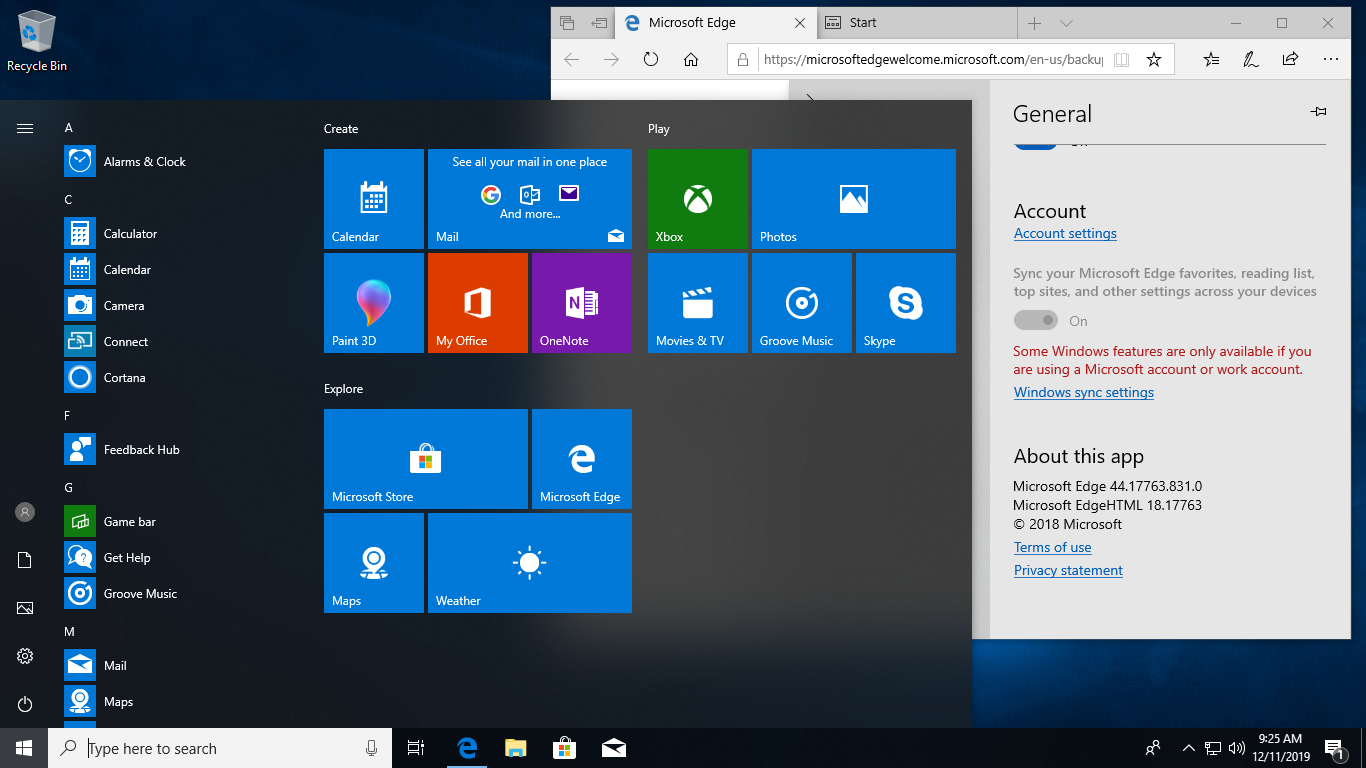
Task: Open the Privacy statement link
Action: 1068,570
